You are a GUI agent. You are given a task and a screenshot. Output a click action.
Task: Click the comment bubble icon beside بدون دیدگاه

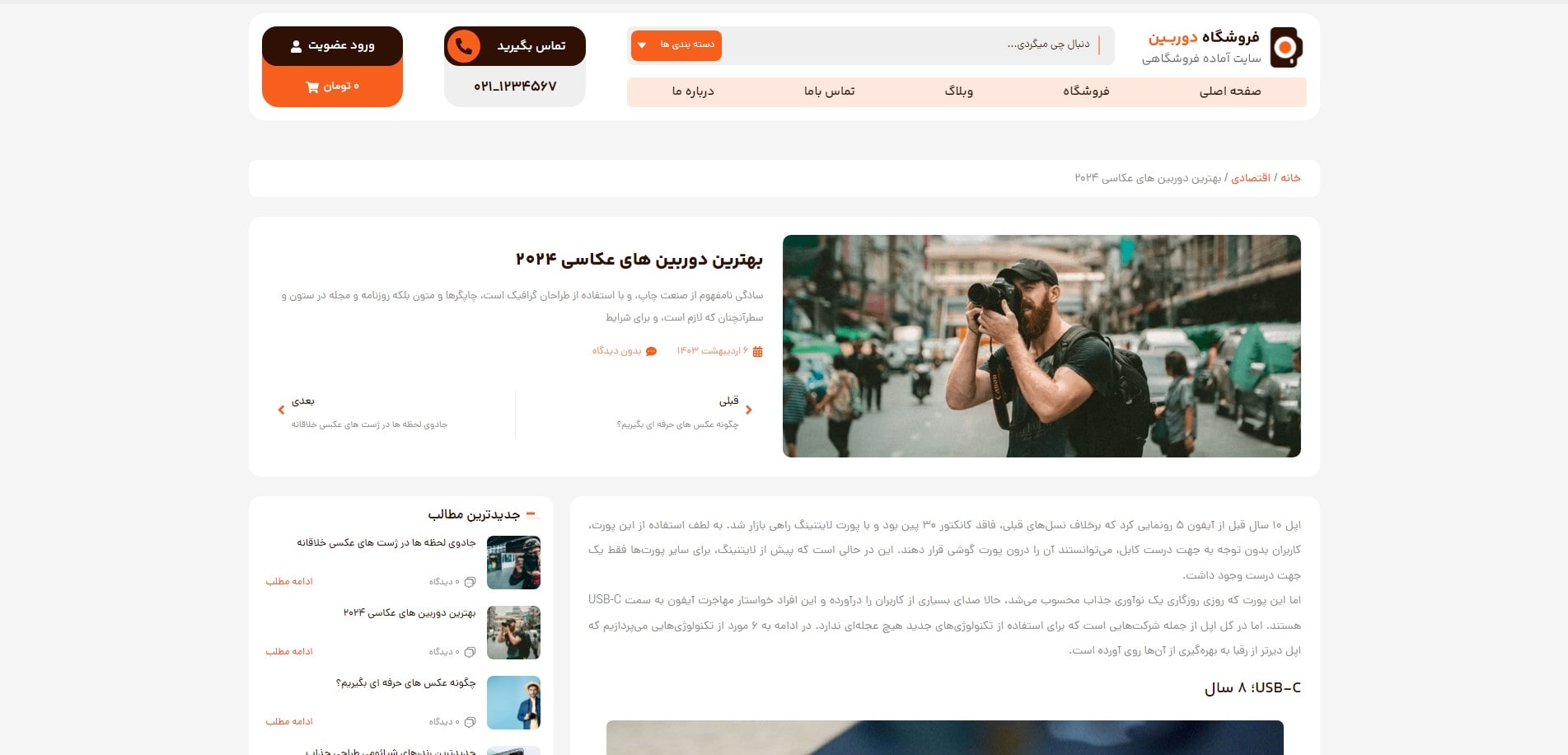[652, 352]
